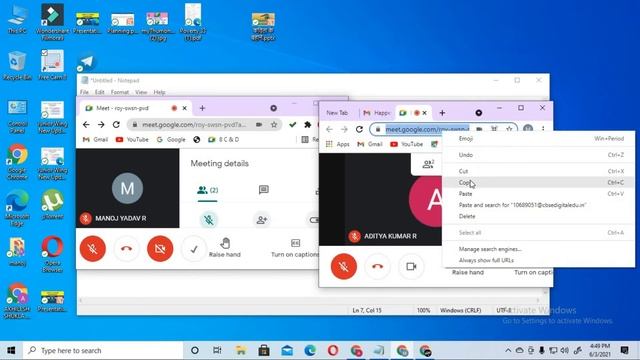The width and height of the screenshot is (640, 360).
Task: Raise hand in left Meet window
Action: pos(225,248)
